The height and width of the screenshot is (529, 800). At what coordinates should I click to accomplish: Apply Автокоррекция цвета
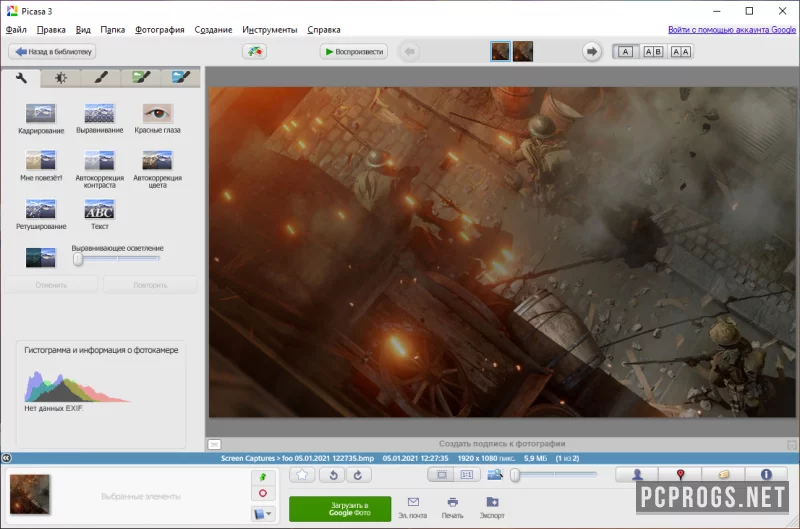click(x=157, y=169)
